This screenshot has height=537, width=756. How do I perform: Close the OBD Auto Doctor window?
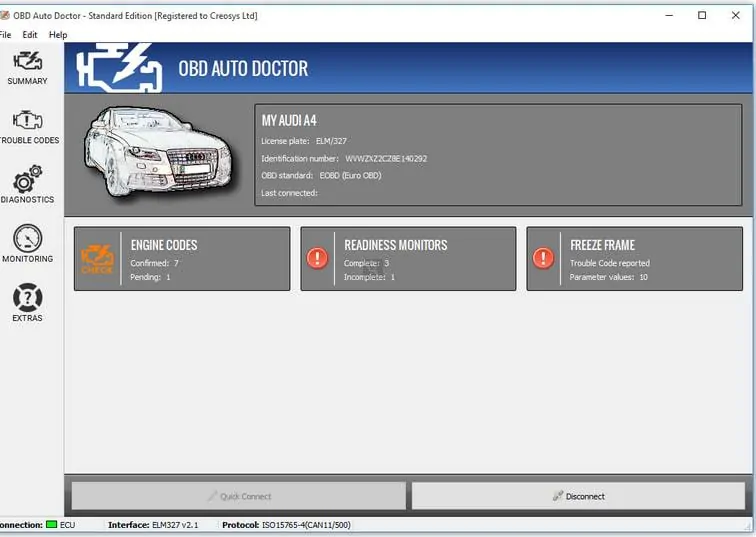click(x=736, y=15)
